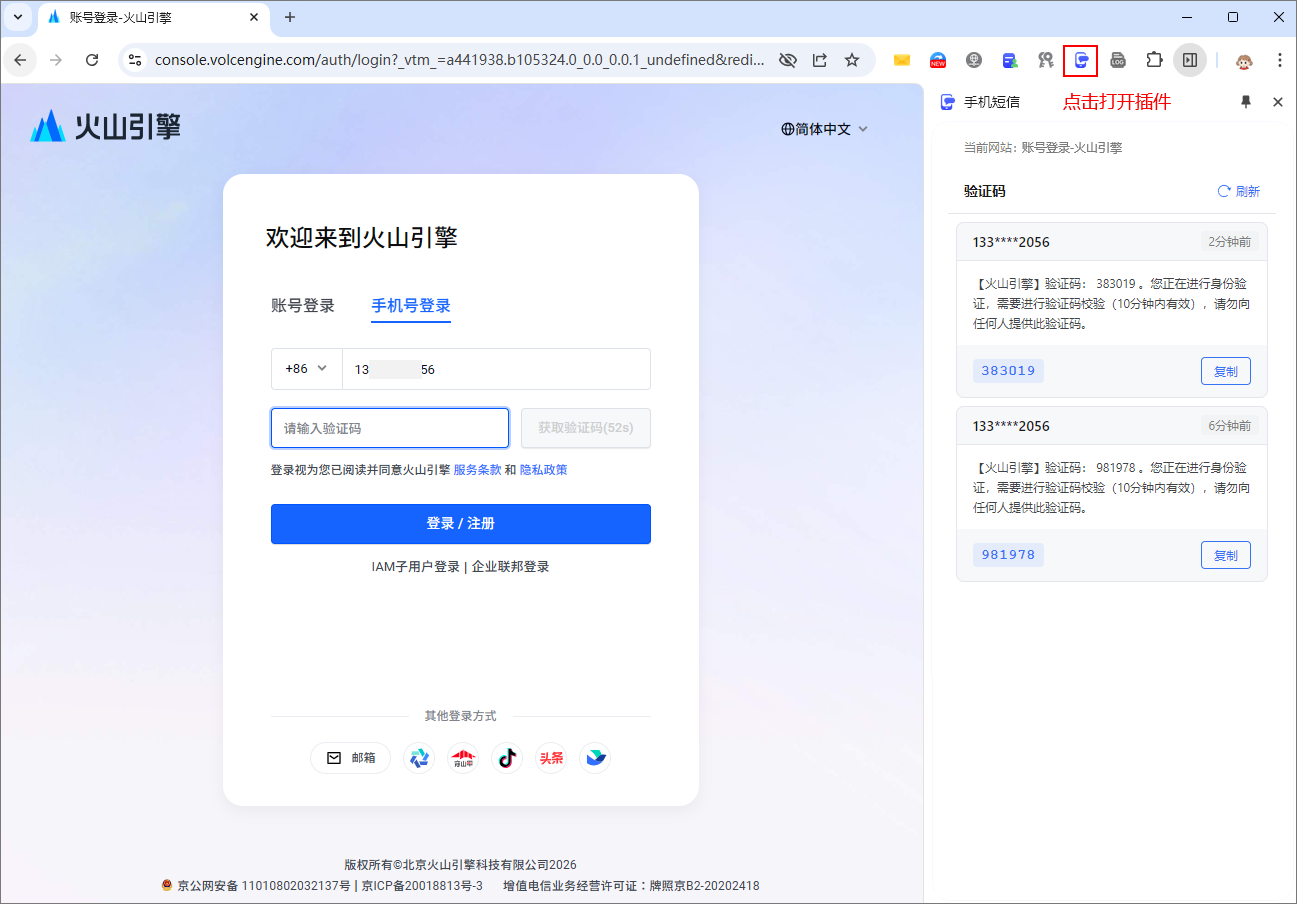
Task: Log in with 邮箱 email button
Action: click(351, 758)
